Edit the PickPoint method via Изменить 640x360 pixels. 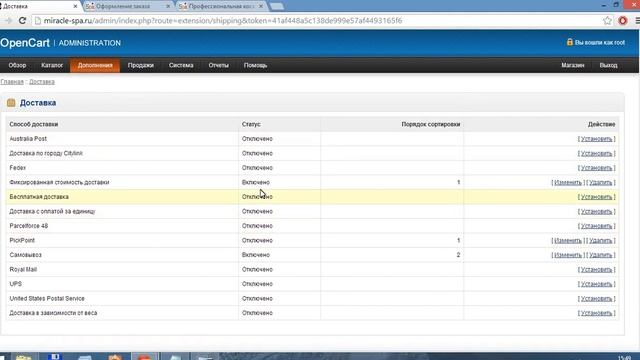click(x=568, y=240)
